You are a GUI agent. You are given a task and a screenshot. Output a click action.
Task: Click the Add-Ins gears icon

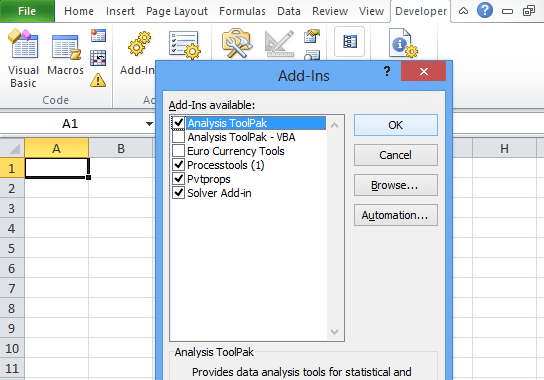pyautogui.click(x=139, y=44)
